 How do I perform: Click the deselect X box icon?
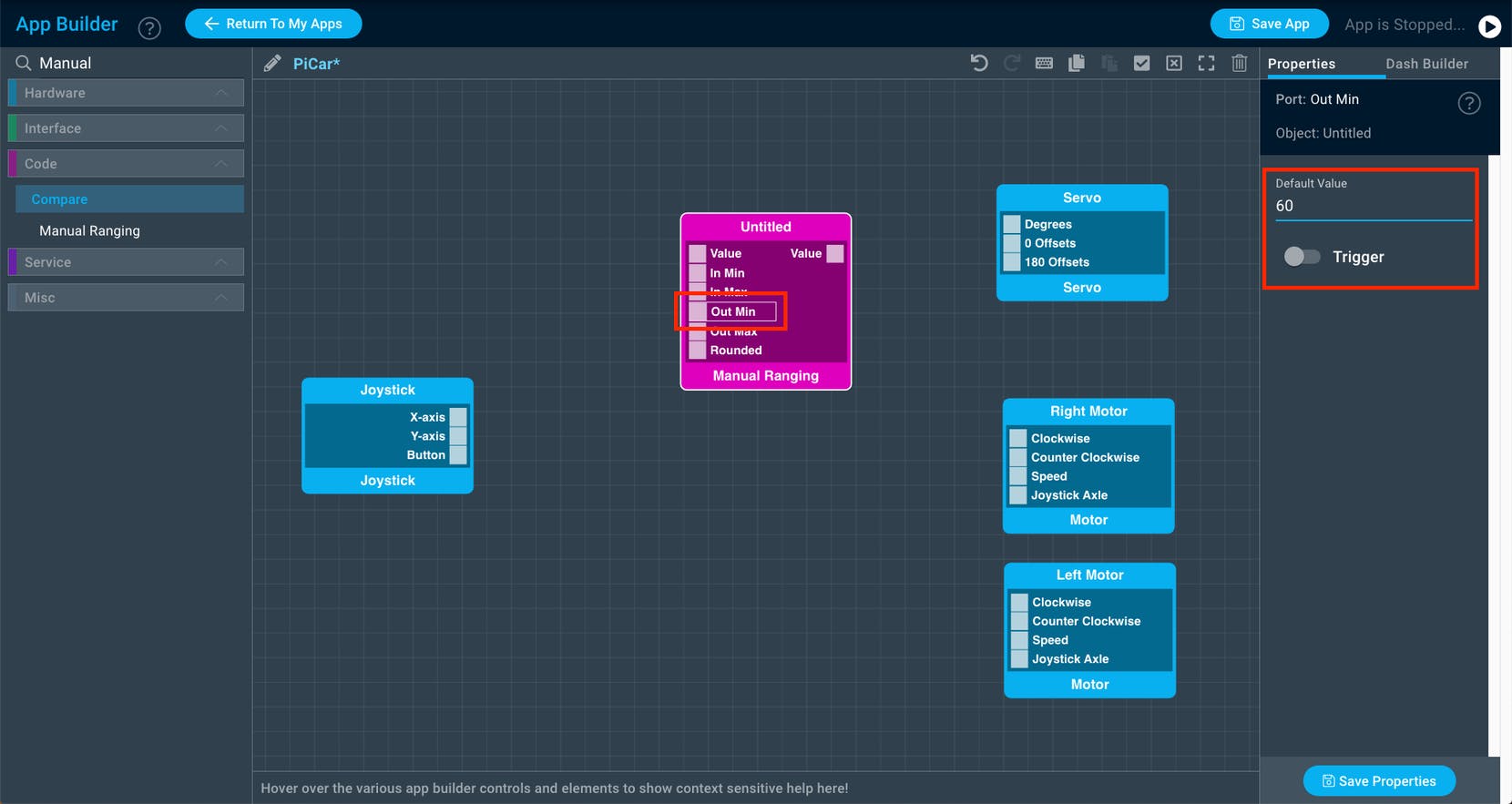pos(1174,63)
